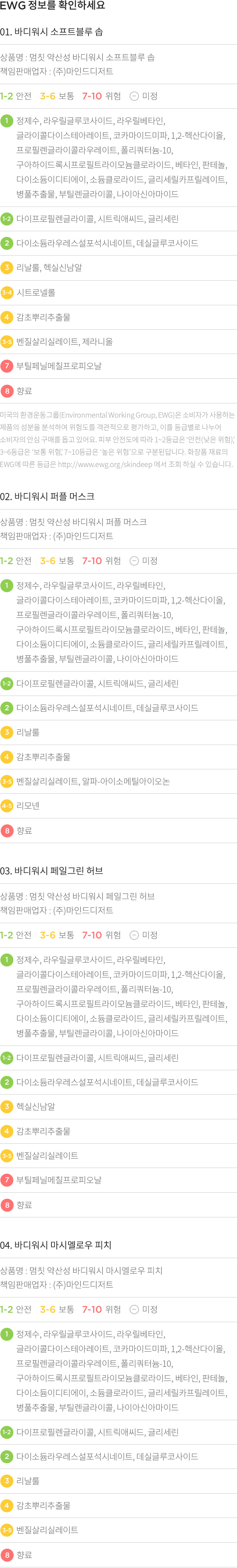Select the 03. 바디워시 페일그린 허브 heading

(52, 870)
